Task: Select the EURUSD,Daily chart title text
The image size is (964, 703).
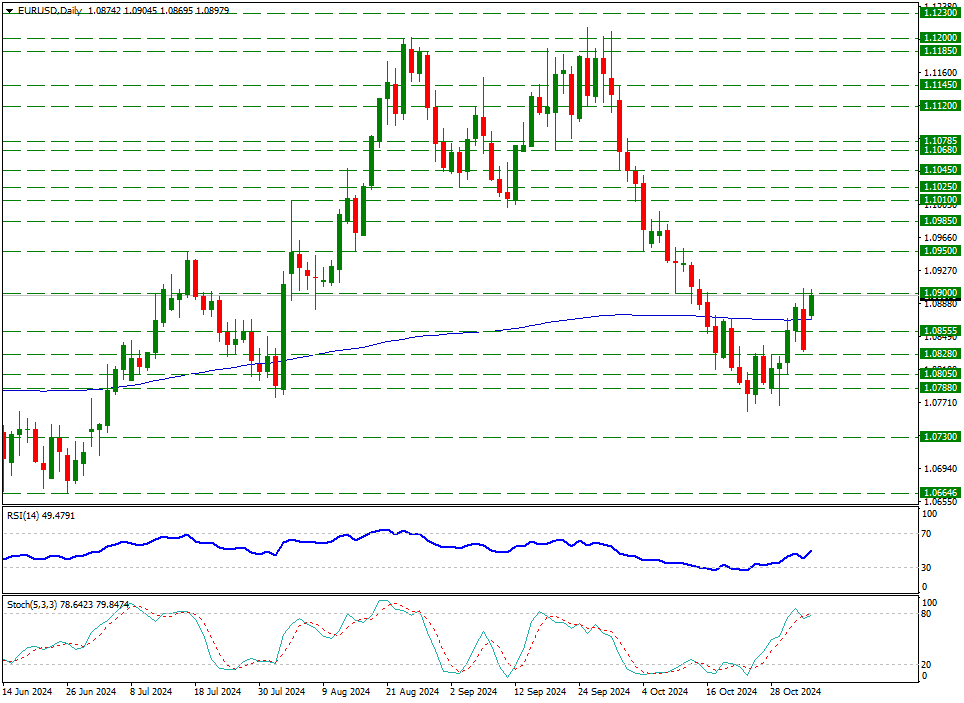Action: (x=49, y=10)
